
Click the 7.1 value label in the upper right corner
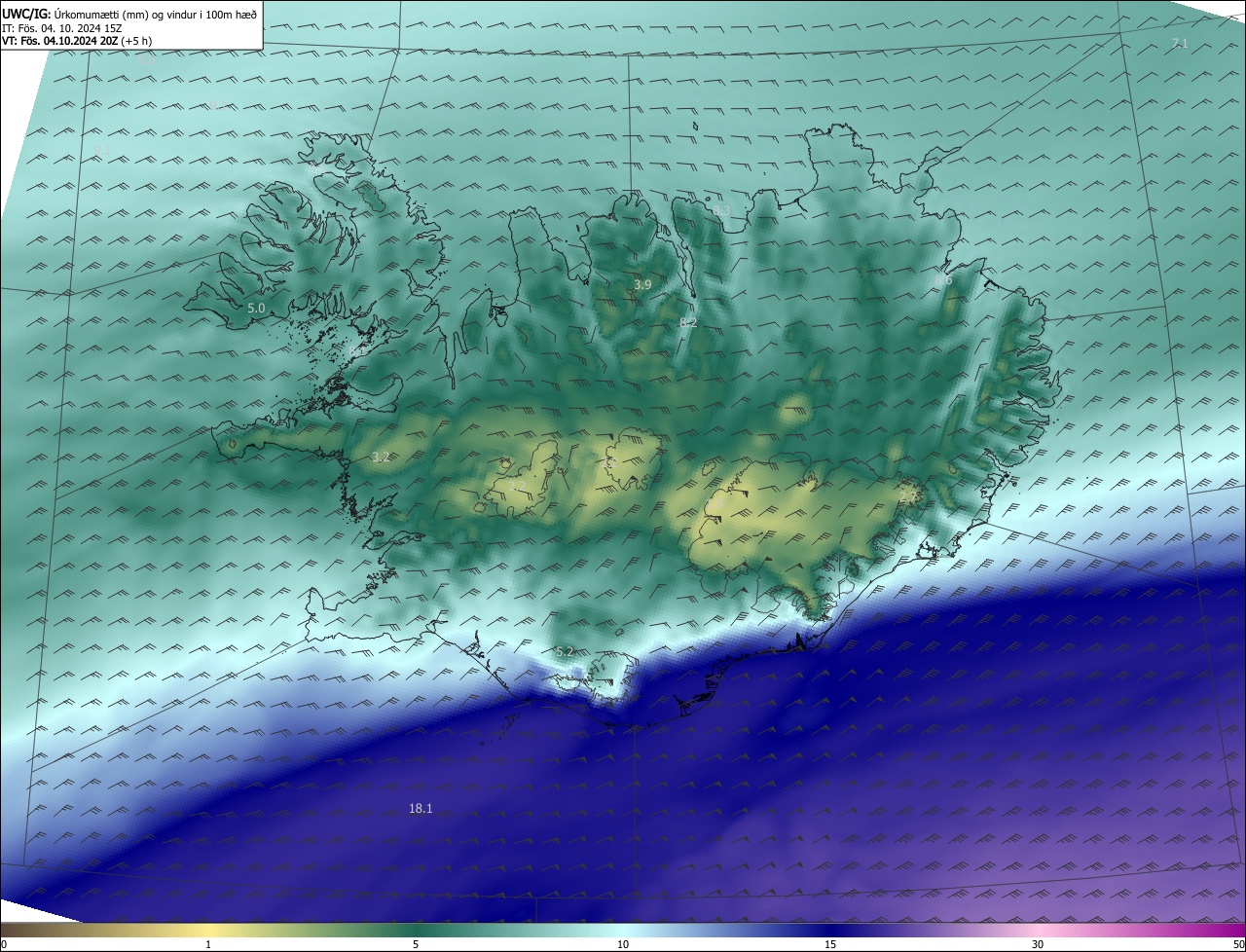[x=1180, y=43]
